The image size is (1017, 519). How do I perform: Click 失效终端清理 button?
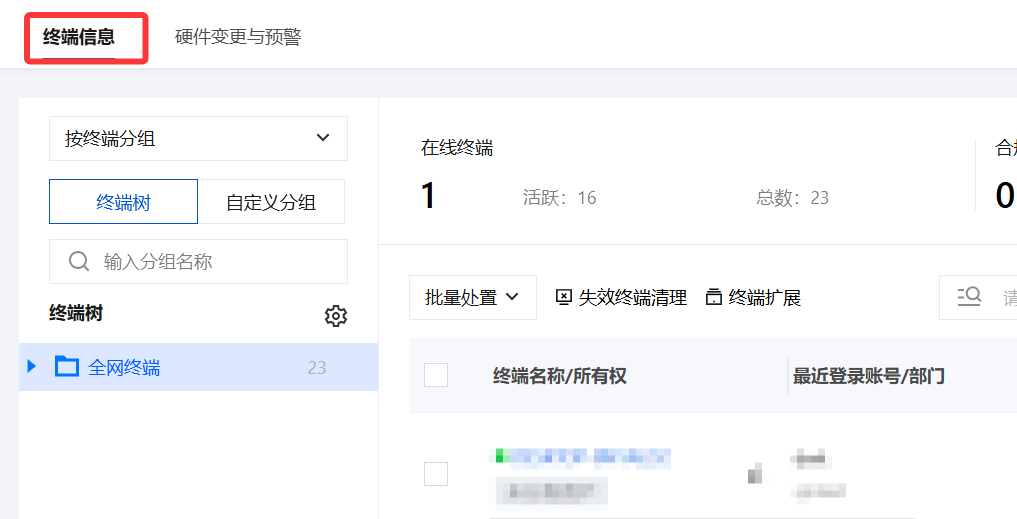(621, 297)
